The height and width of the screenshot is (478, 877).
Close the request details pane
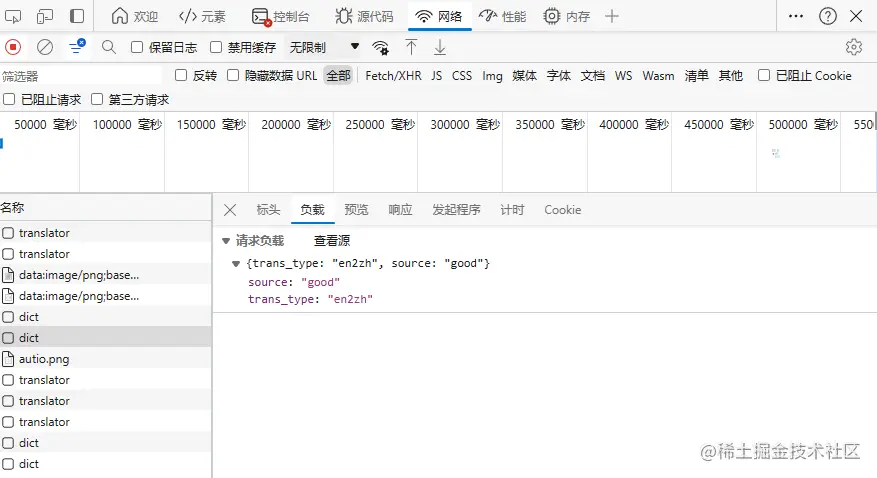click(230, 210)
